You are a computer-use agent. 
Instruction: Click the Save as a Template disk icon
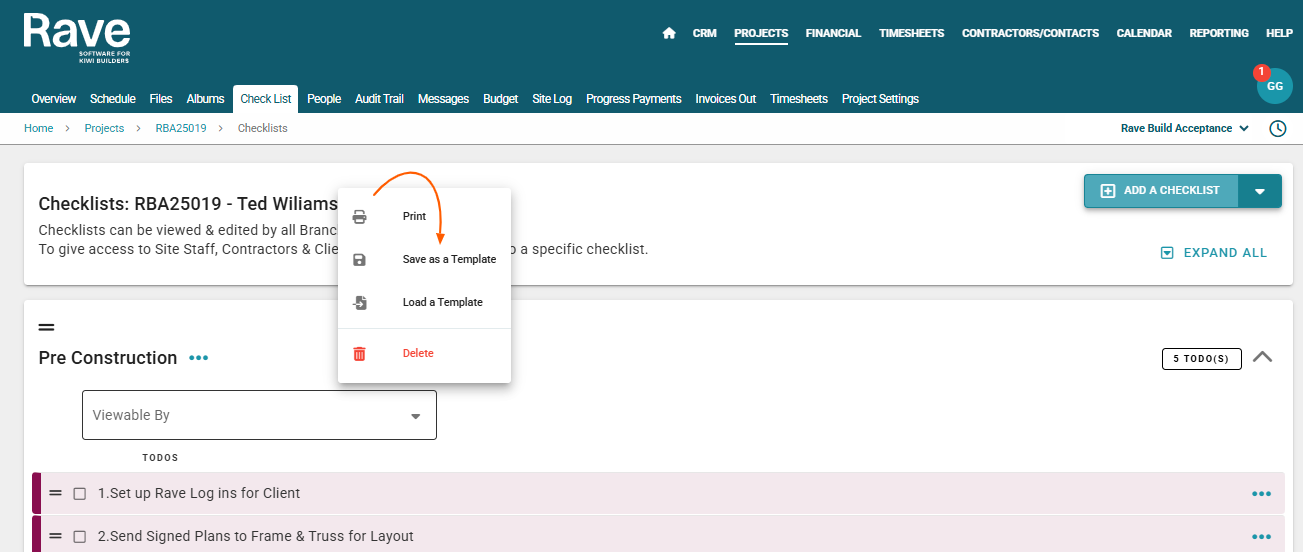pyautogui.click(x=360, y=259)
